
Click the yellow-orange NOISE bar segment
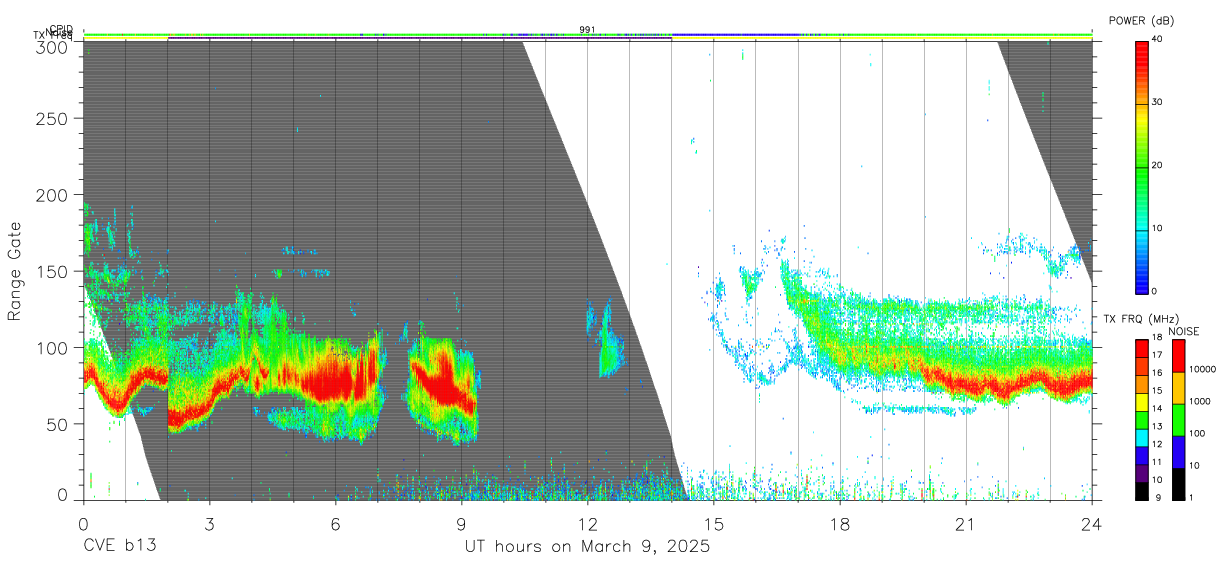click(1177, 387)
